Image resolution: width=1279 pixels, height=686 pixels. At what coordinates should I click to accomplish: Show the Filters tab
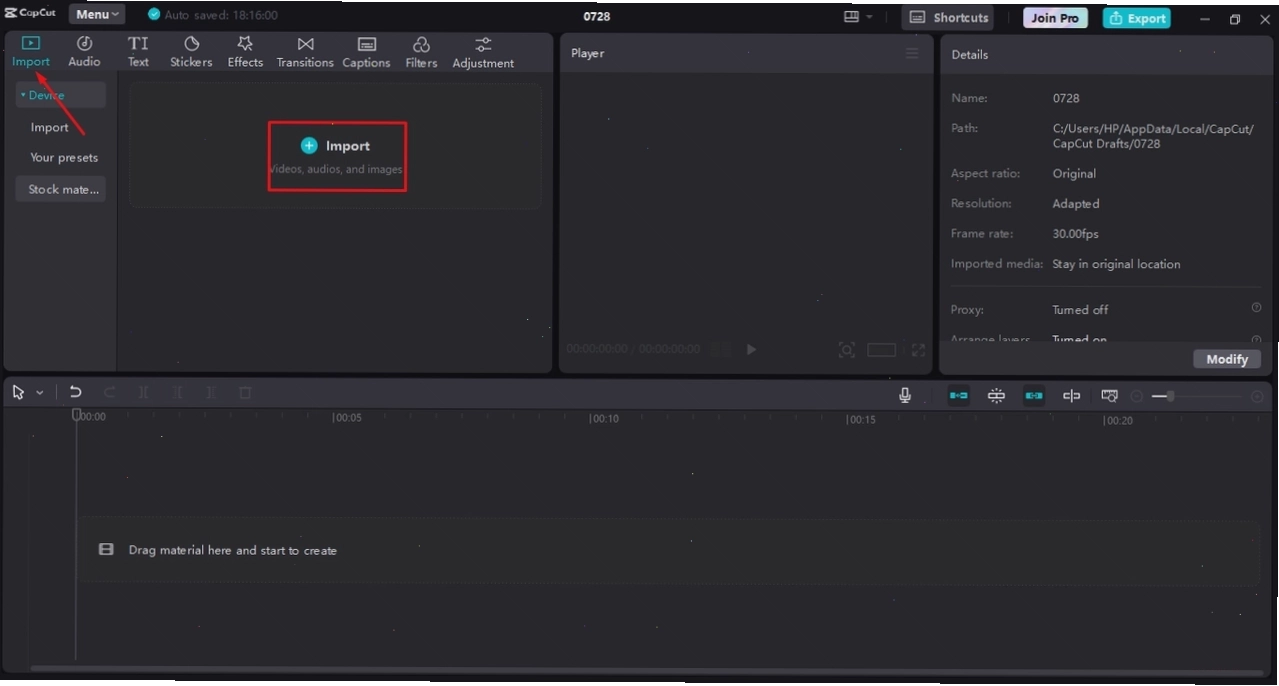[x=421, y=52]
